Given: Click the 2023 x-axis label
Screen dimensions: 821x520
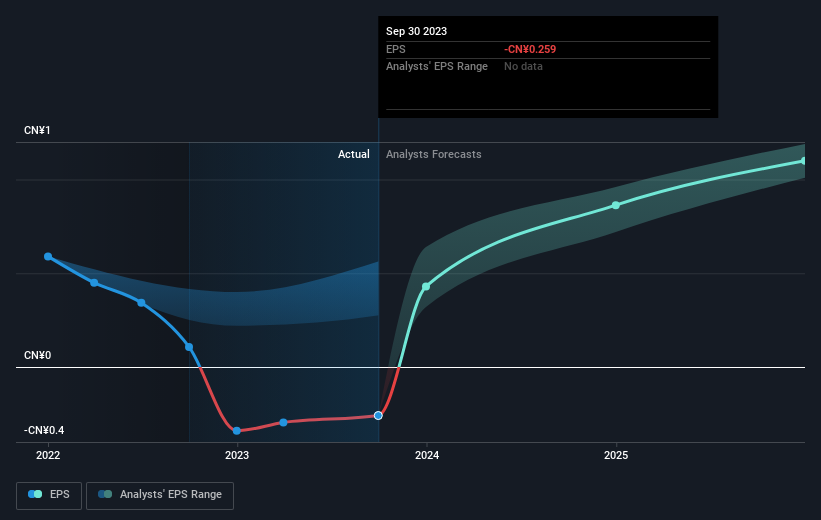Looking at the screenshot, I should 237,455.
